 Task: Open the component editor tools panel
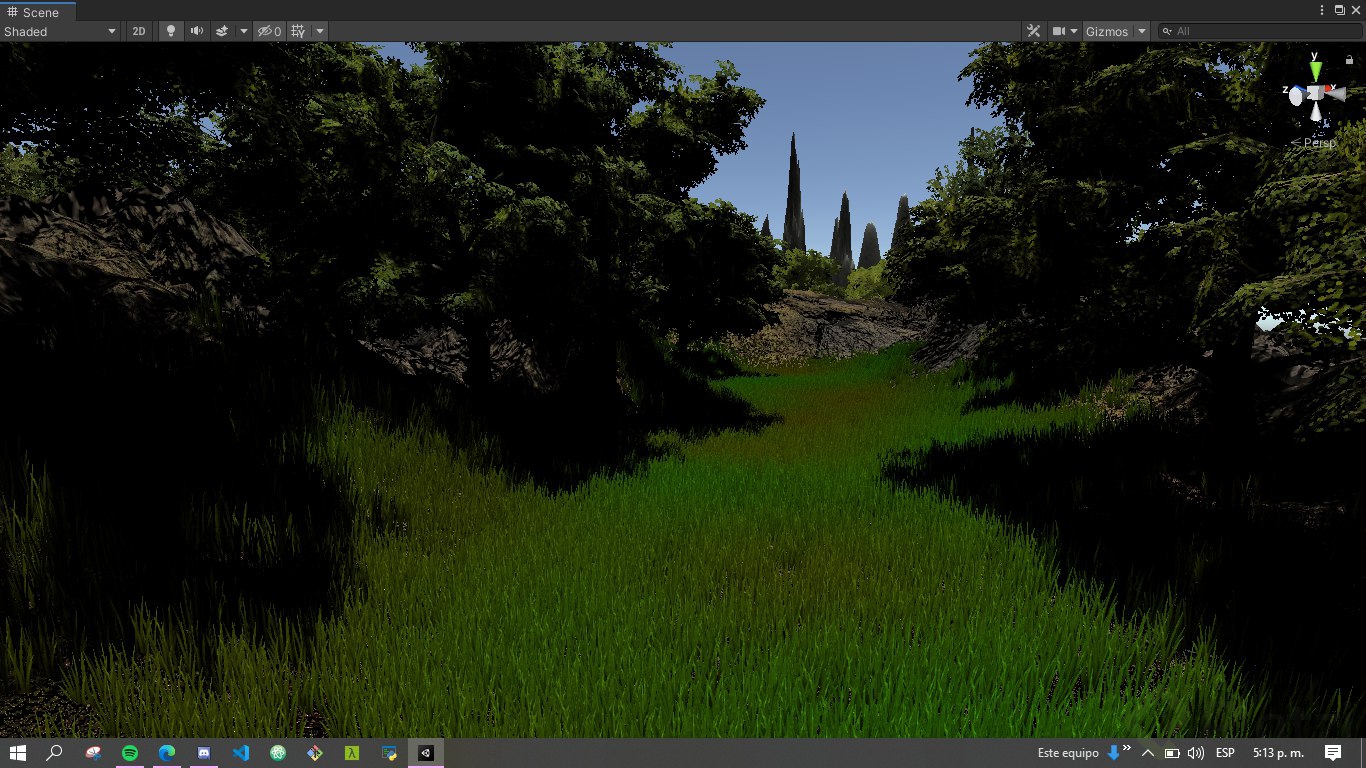pyautogui.click(x=1034, y=31)
